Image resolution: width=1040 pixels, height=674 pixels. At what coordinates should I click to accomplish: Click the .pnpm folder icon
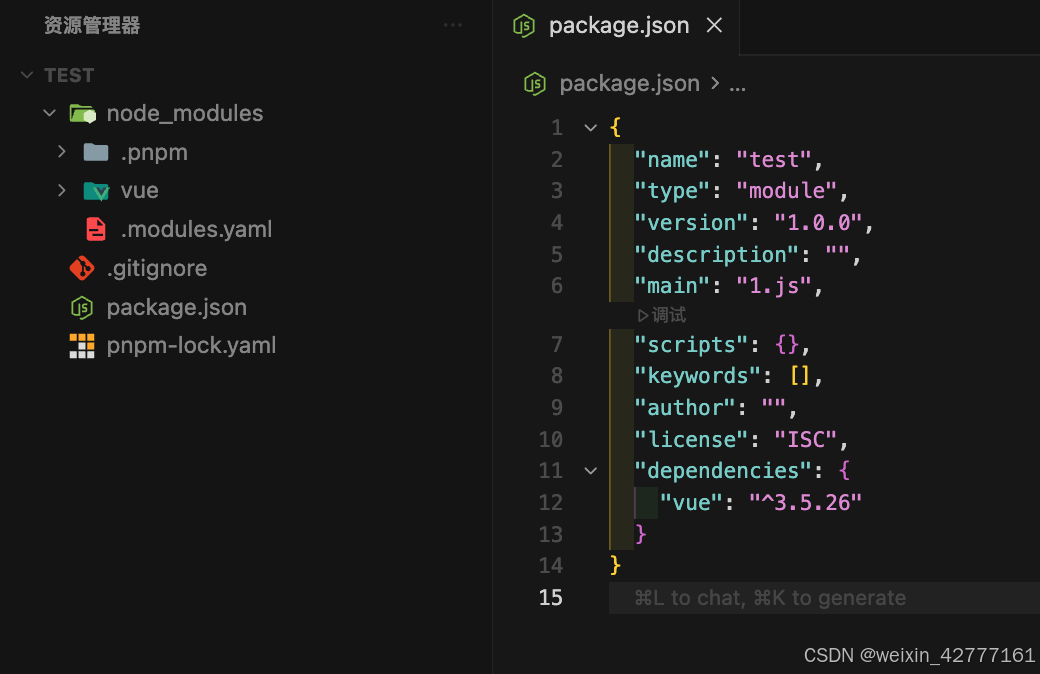(x=95, y=152)
